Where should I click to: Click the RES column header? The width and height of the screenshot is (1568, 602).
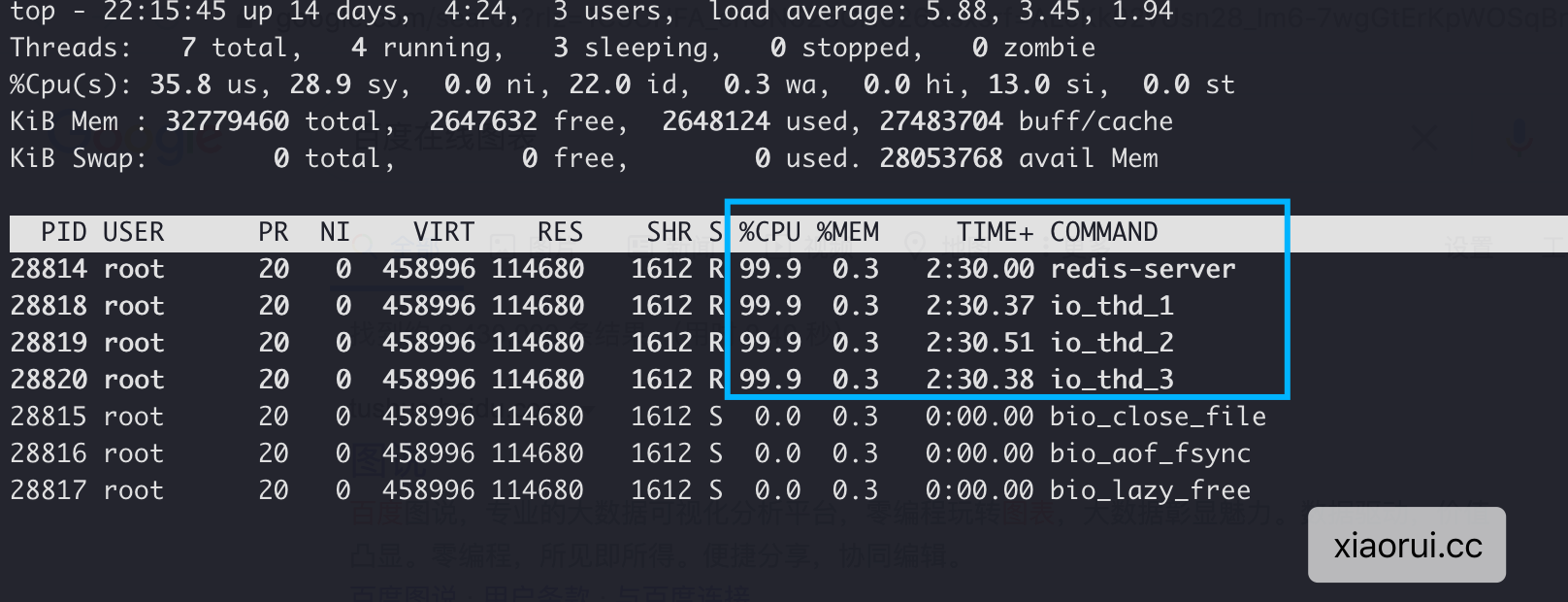tap(560, 232)
